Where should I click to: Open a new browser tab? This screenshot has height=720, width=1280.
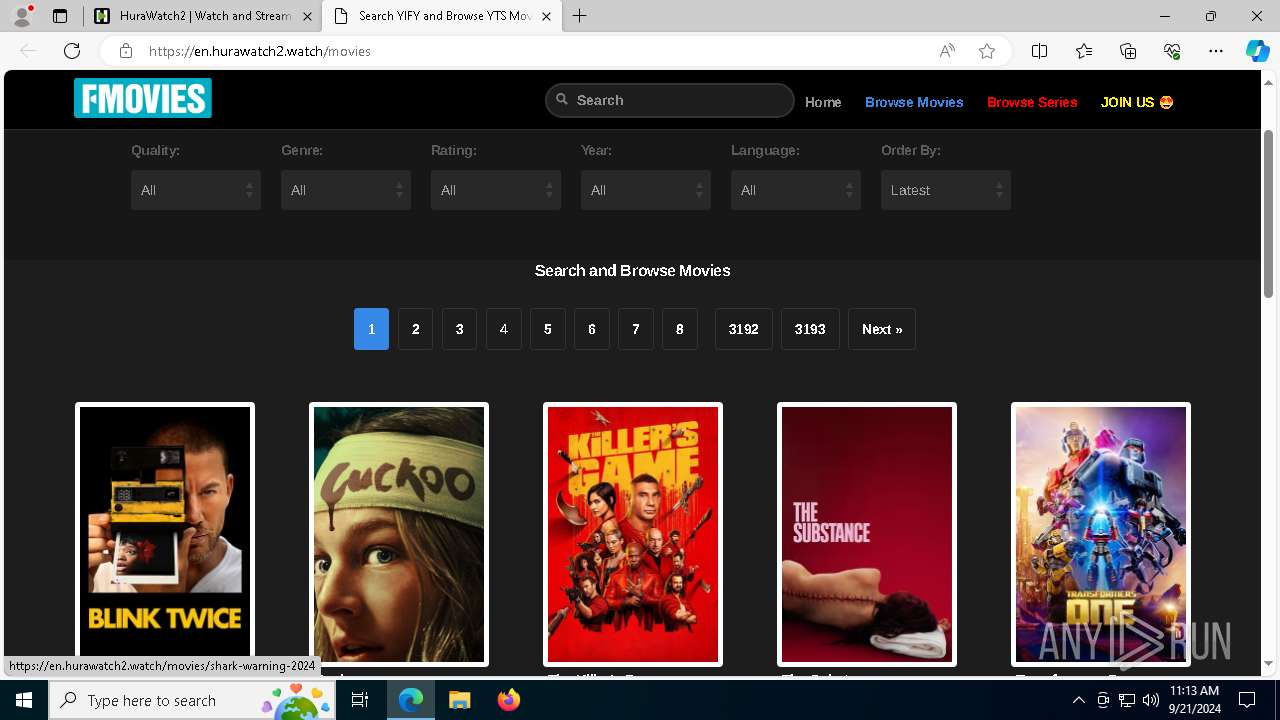point(580,16)
